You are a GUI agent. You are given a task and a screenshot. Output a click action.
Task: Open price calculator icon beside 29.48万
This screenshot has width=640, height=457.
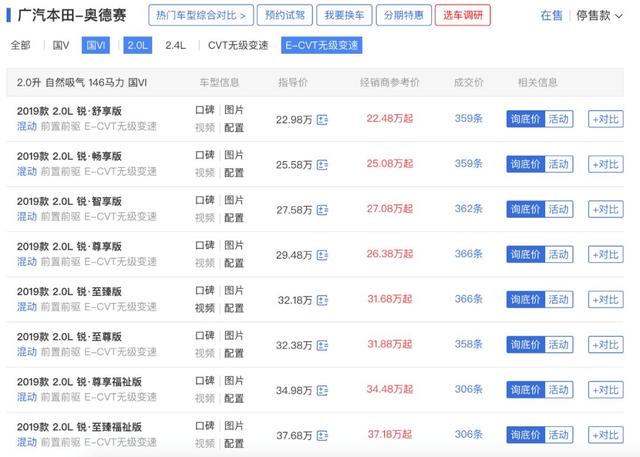coord(322,255)
